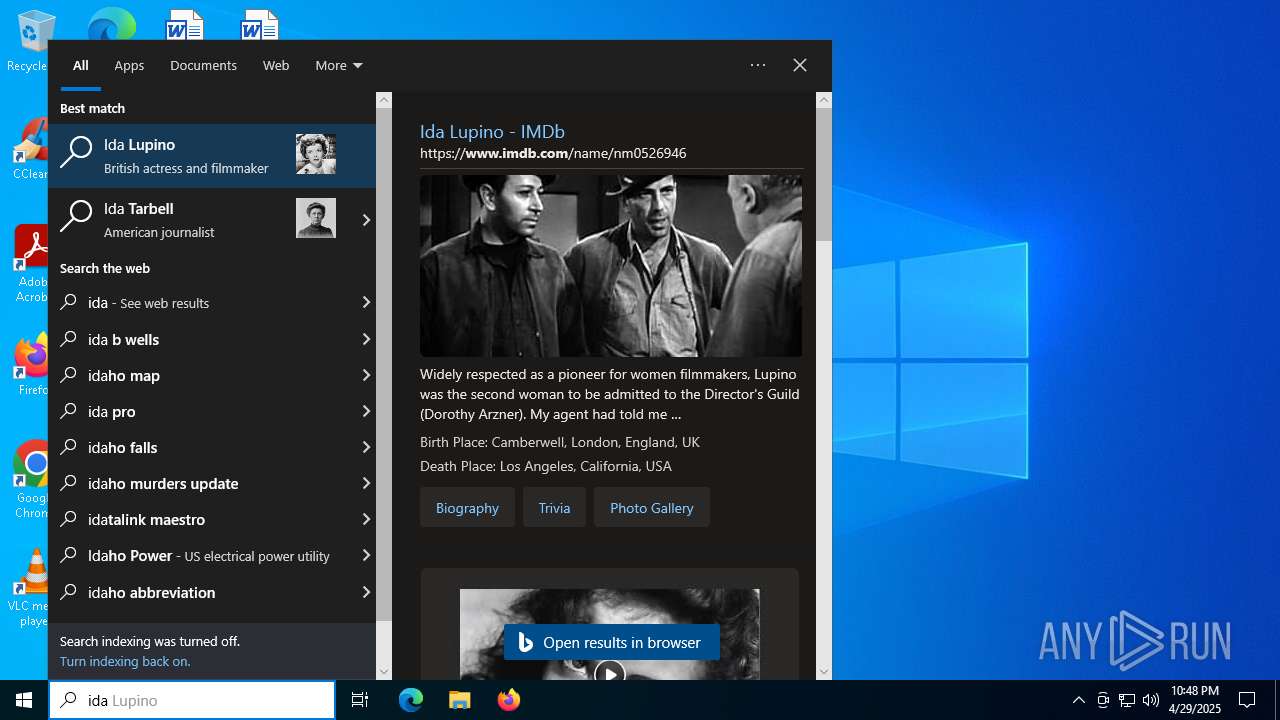Show hidden system tray icons

[x=1078, y=700]
